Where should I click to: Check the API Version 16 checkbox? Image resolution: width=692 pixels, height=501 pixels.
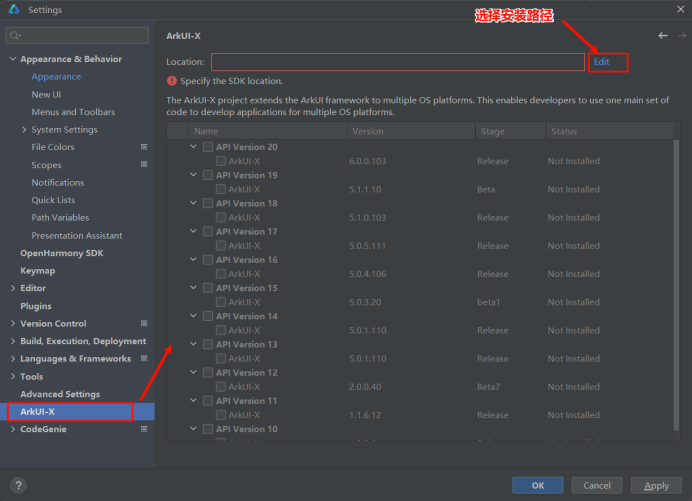tap(208, 260)
